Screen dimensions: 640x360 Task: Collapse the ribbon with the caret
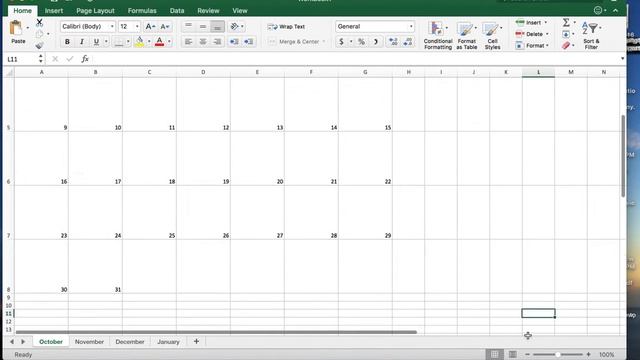click(x=615, y=11)
